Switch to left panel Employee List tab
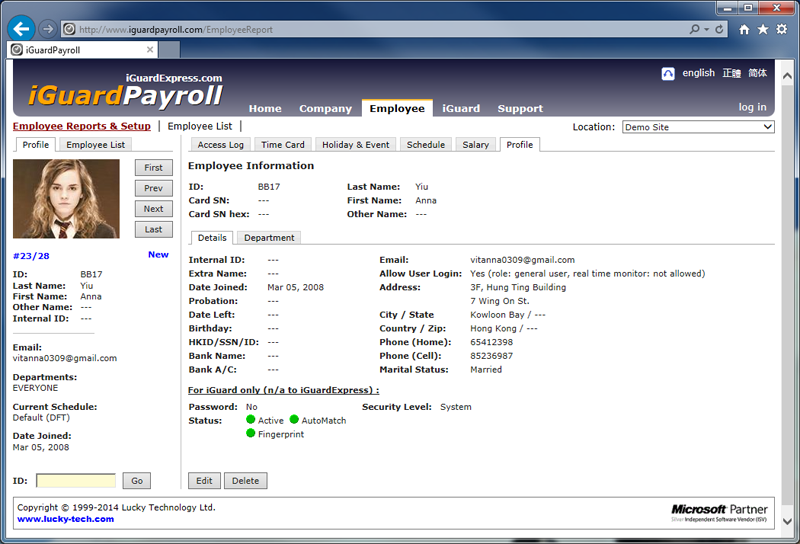 point(95,145)
